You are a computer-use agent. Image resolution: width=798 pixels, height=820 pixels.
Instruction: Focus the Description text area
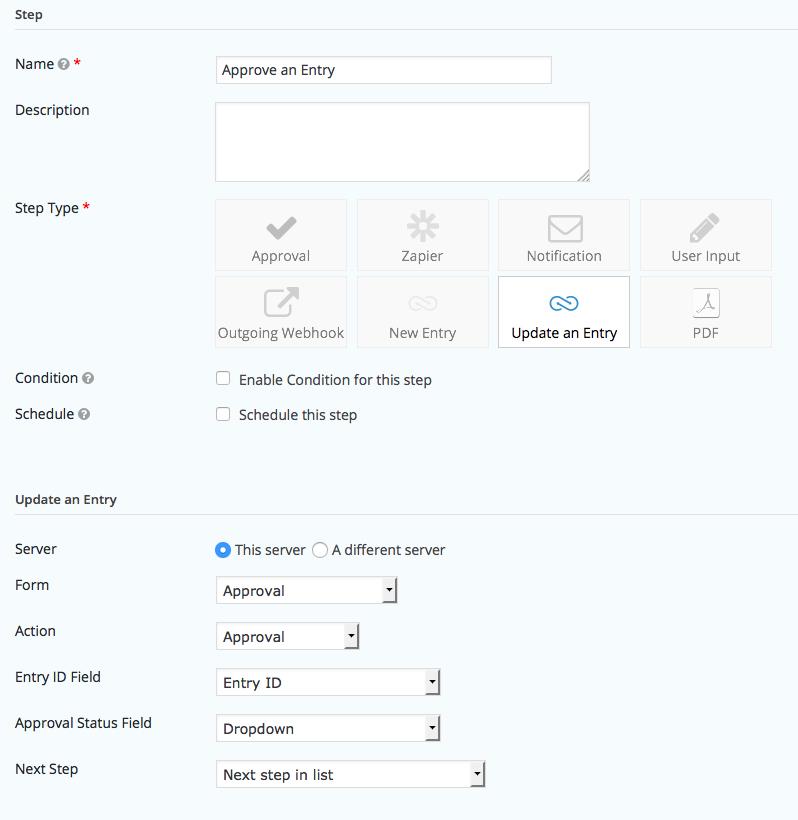coord(402,142)
